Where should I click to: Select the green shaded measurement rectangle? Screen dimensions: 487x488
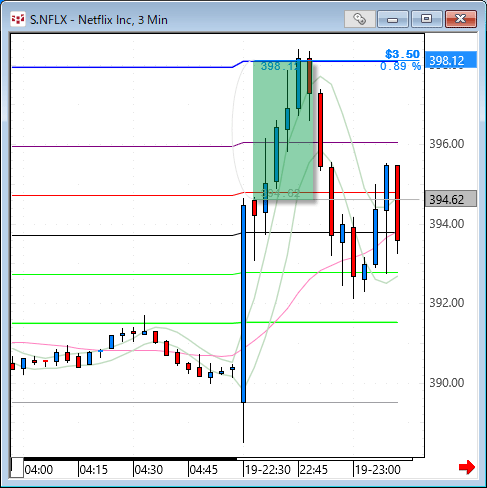click(x=283, y=130)
